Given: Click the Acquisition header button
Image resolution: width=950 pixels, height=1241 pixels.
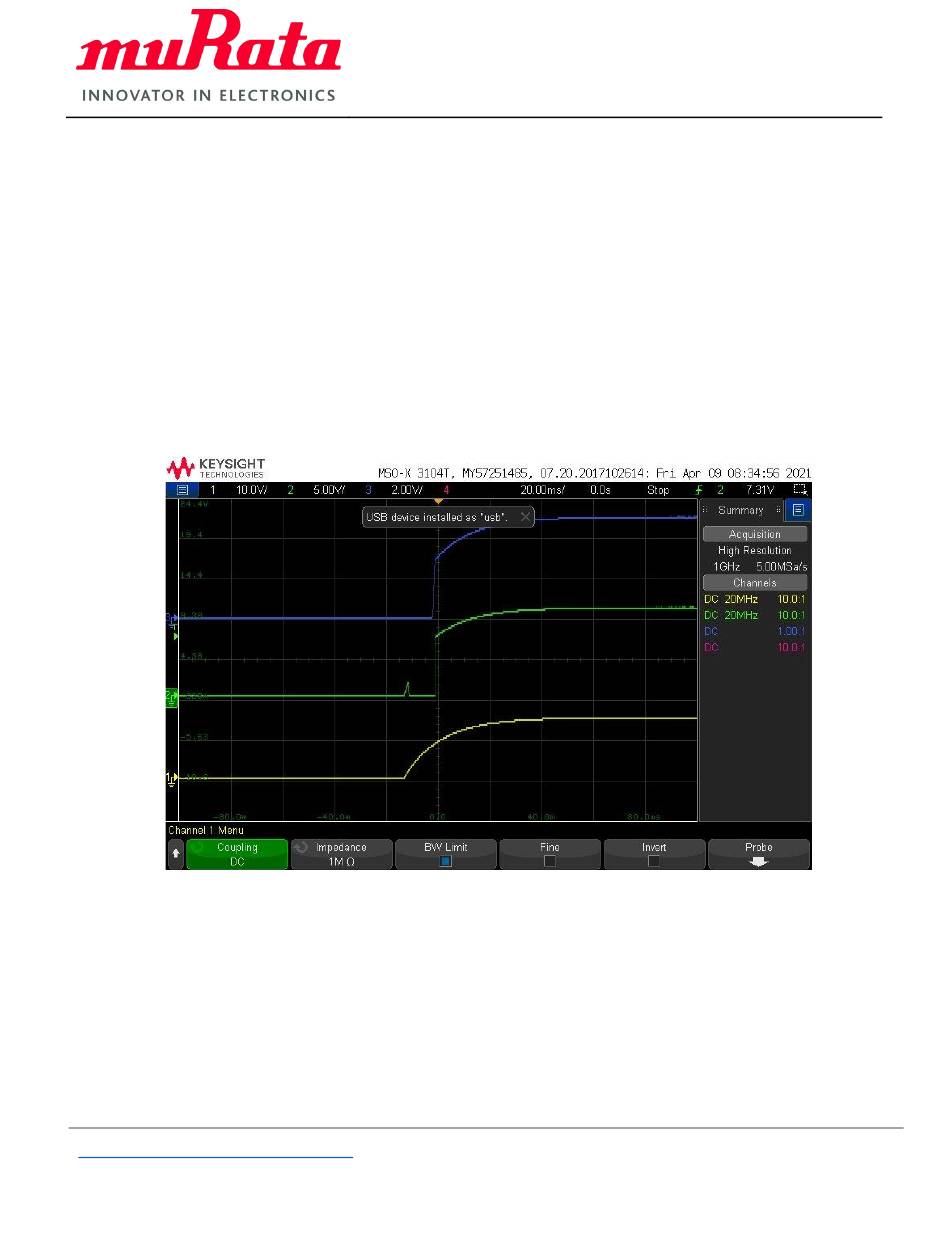Looking at the screenshot, I should click(754, 534).
